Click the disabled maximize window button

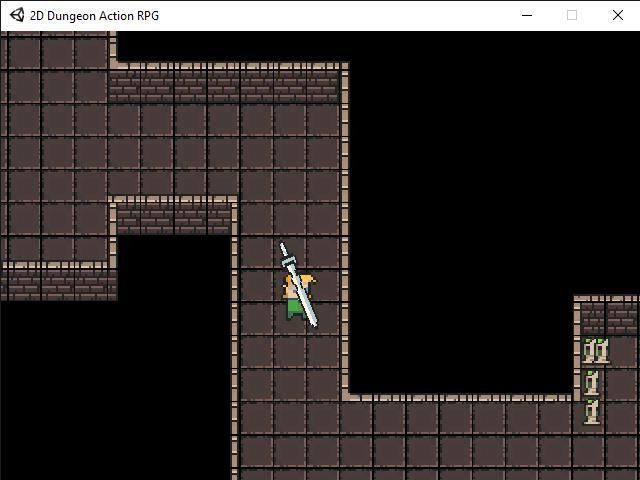572,16
